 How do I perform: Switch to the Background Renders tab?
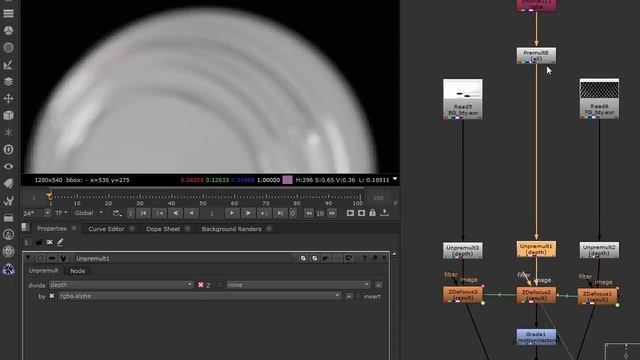pyautogui.click(x=231, y=229)
